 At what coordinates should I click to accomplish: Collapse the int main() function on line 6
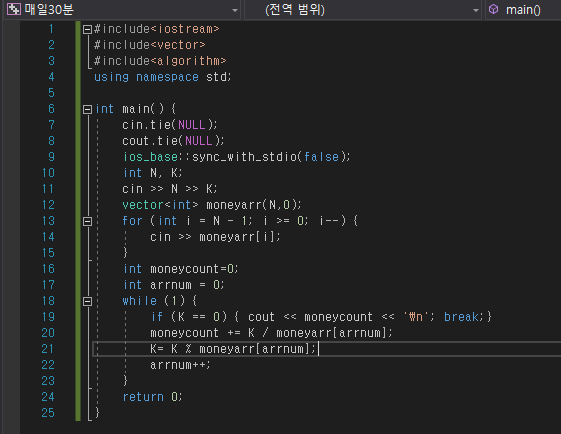87,109
